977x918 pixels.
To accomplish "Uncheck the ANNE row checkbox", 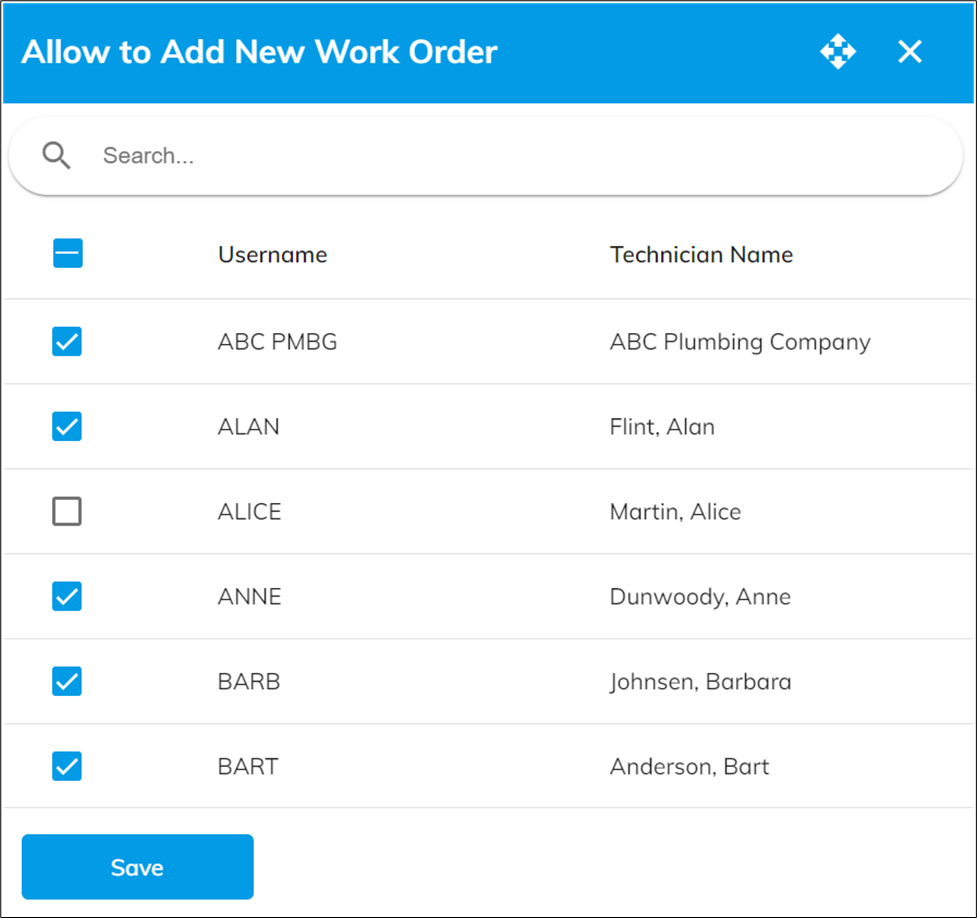I will 67,596.
